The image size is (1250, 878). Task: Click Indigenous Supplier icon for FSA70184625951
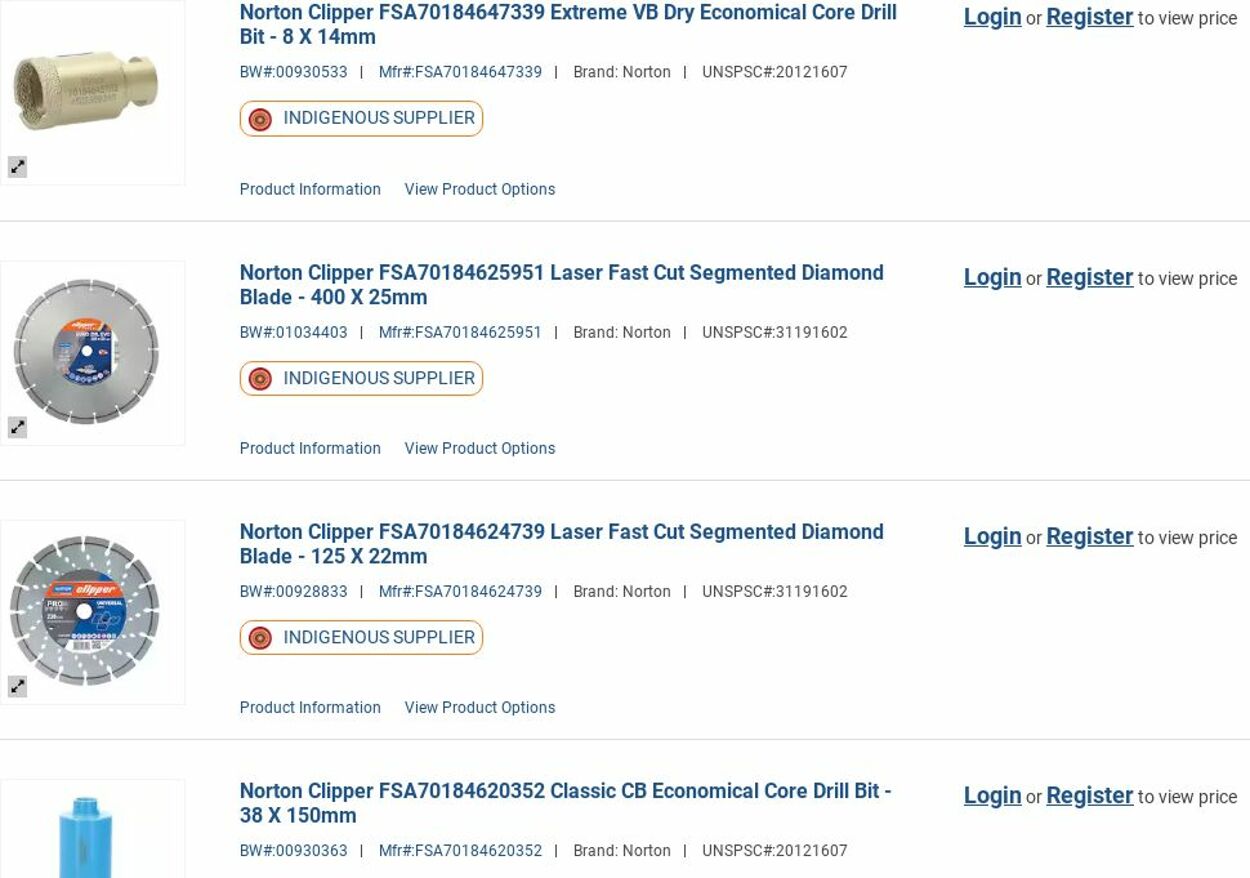[260, 379]
